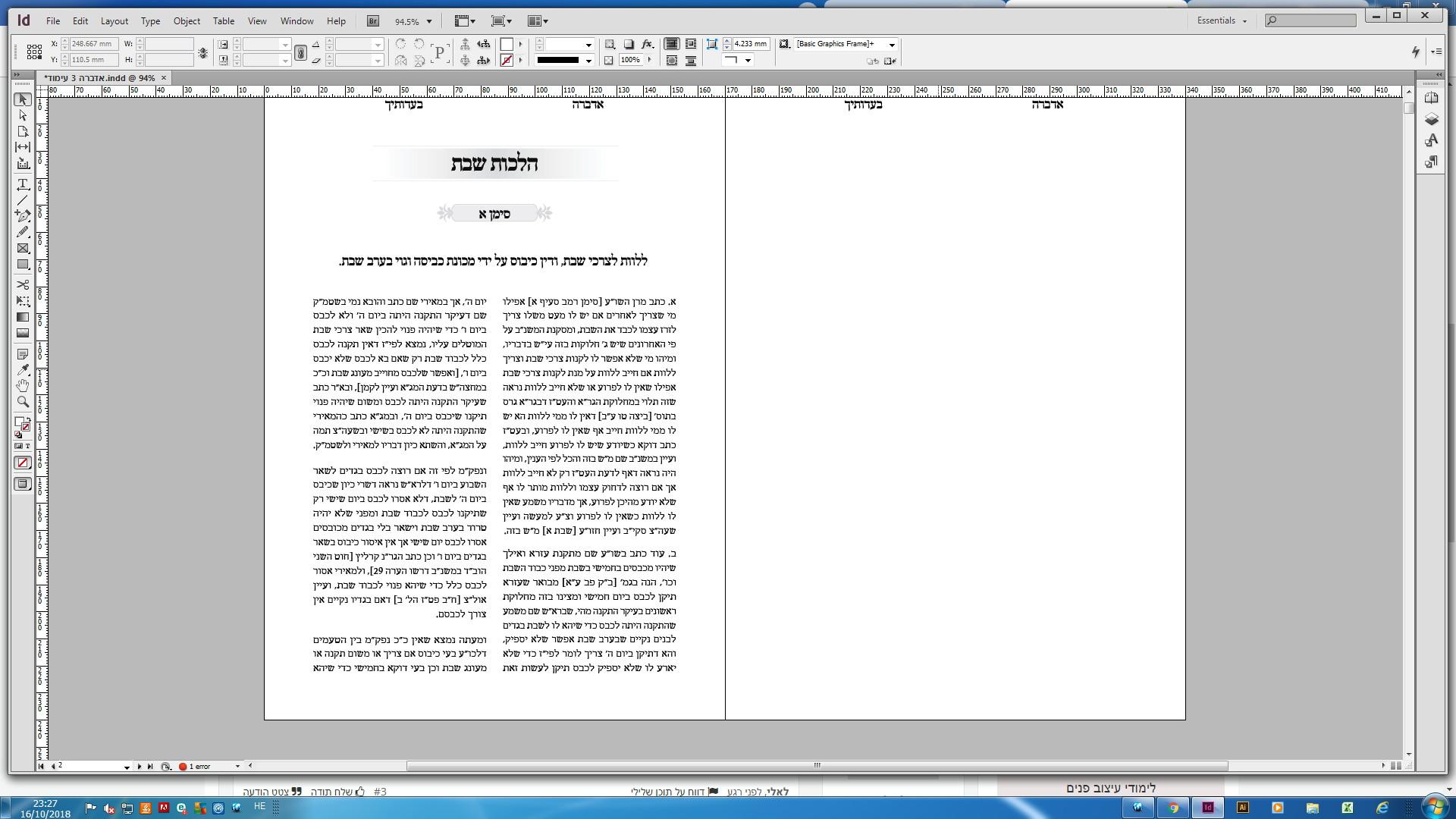Select the Eyedropper tool

(23, 370)
